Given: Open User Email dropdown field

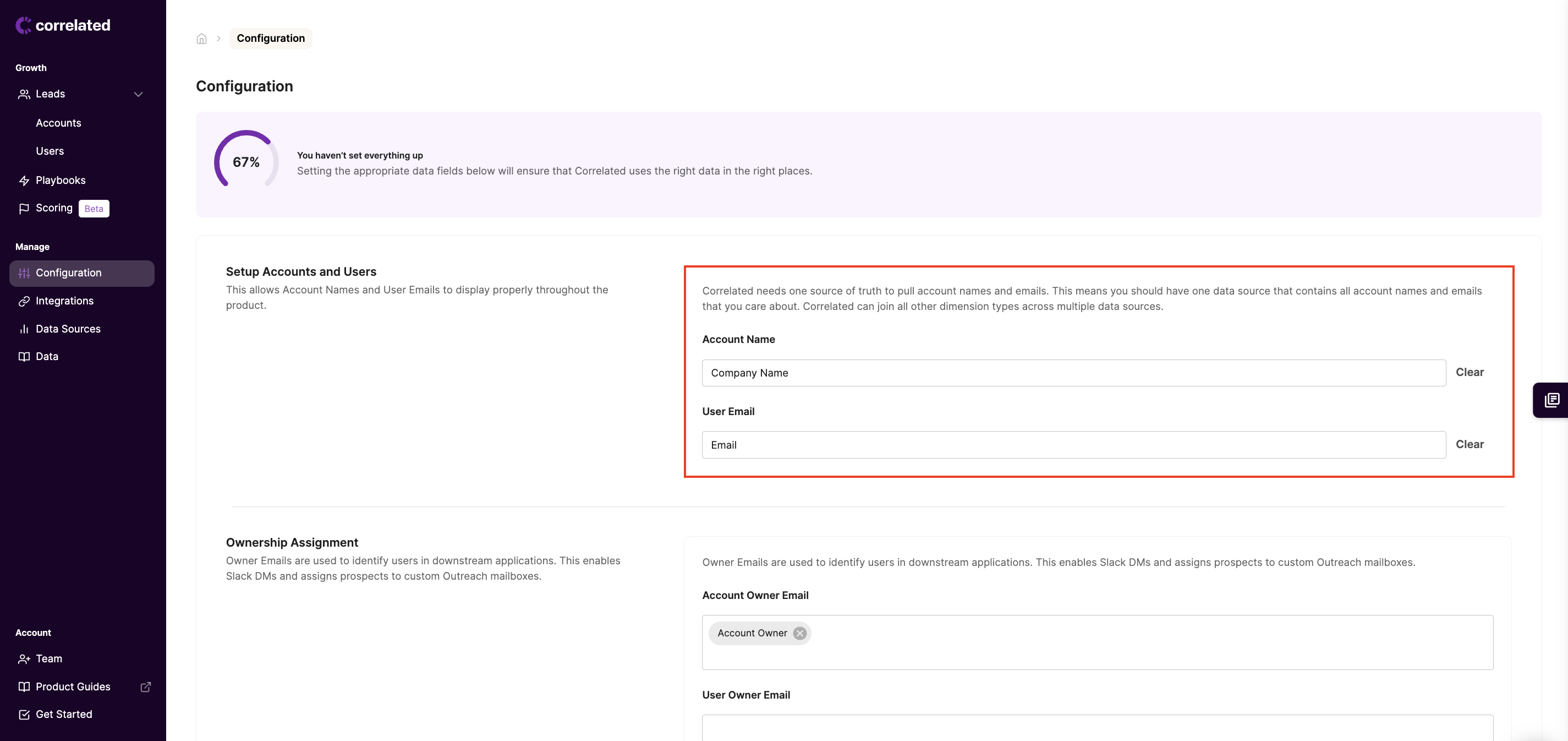Looking at the screenshot, I should [x=1073, y=445].
